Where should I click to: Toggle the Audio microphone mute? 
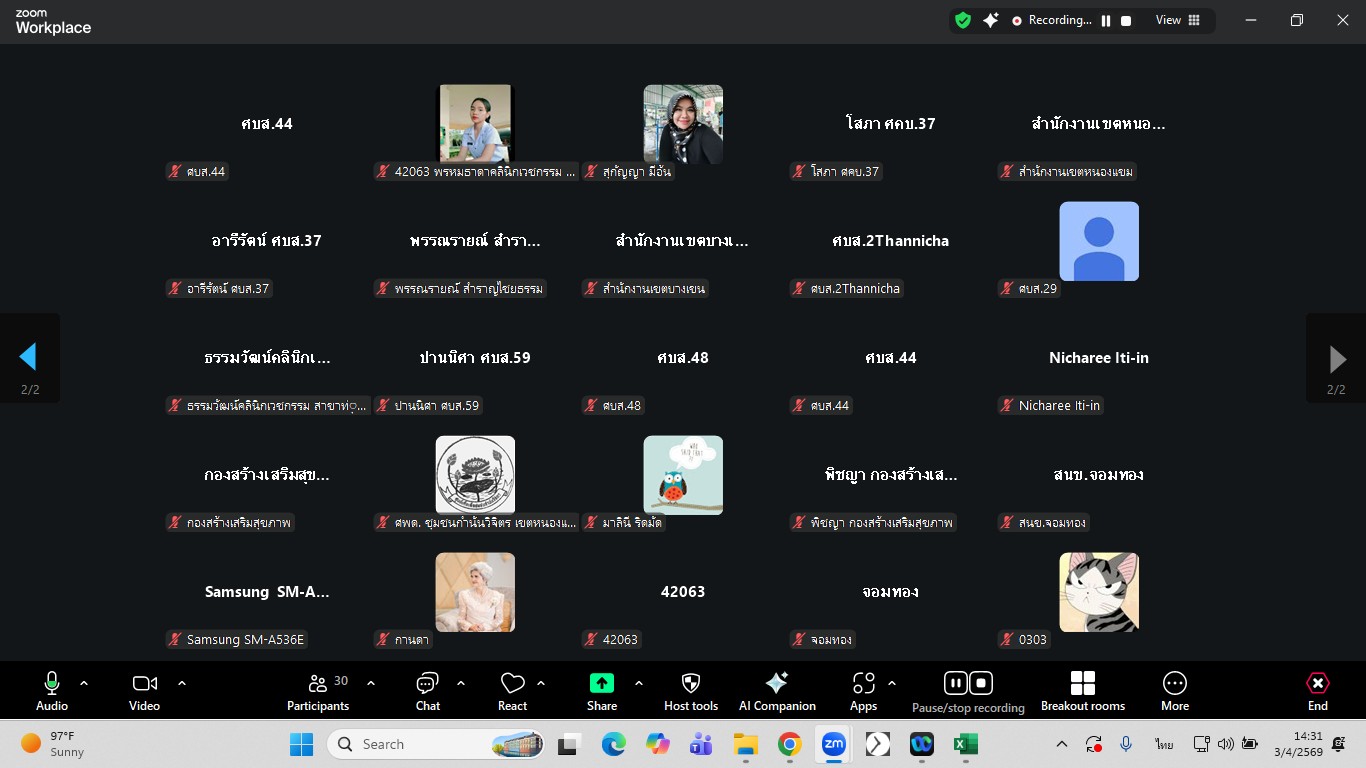(52, 692)
